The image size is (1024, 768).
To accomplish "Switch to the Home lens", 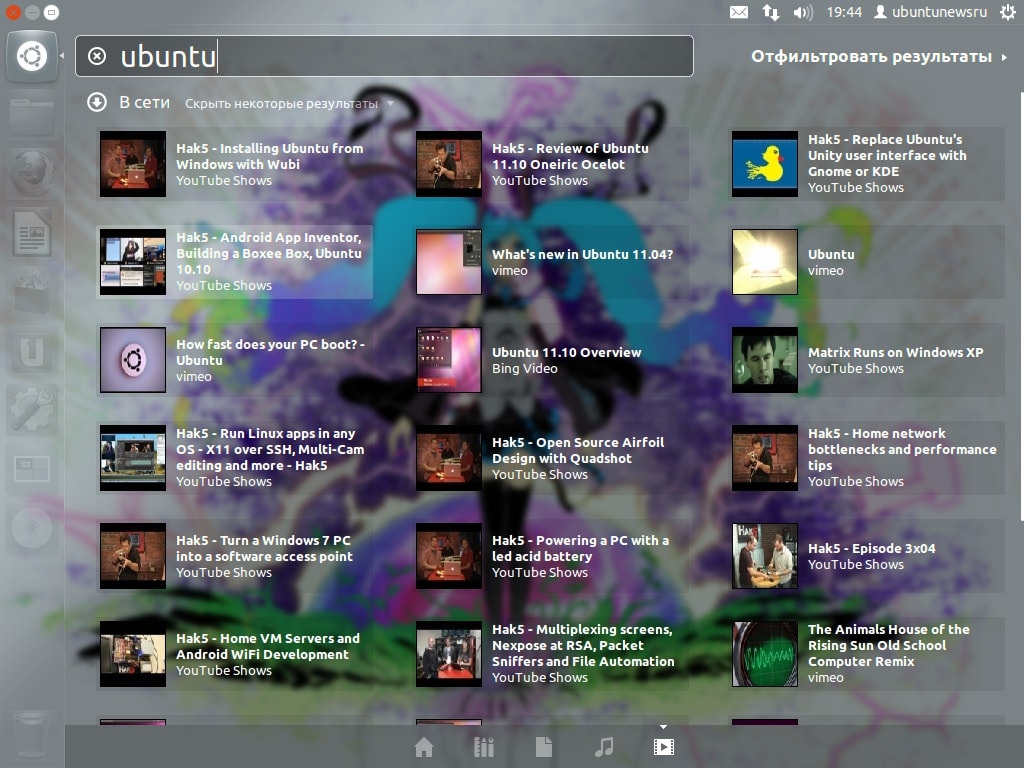I will click(x=424, y=746).
